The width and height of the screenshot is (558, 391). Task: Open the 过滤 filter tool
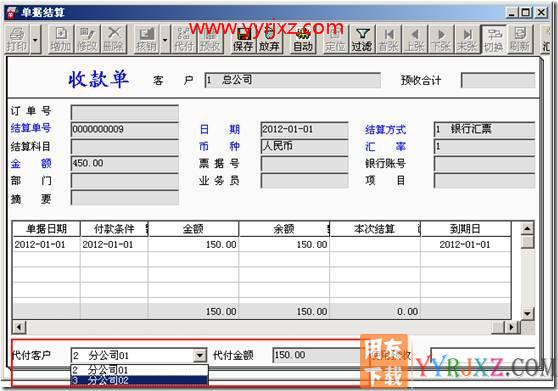click(x=362, y=39)
